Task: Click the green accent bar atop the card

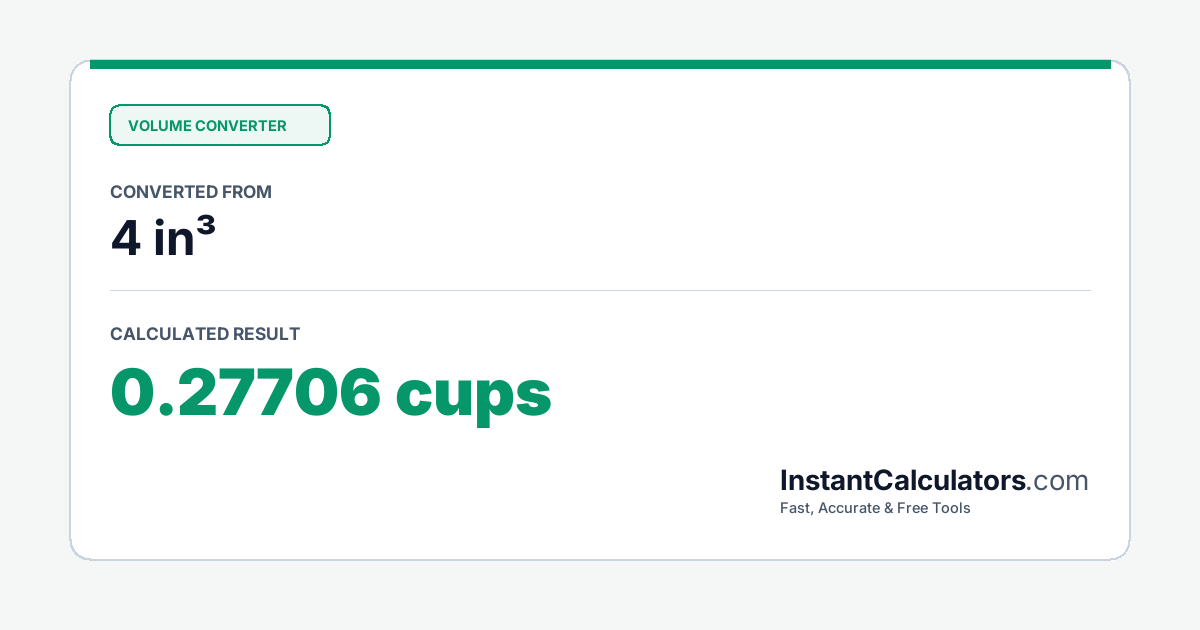Action: coord(600,64)
